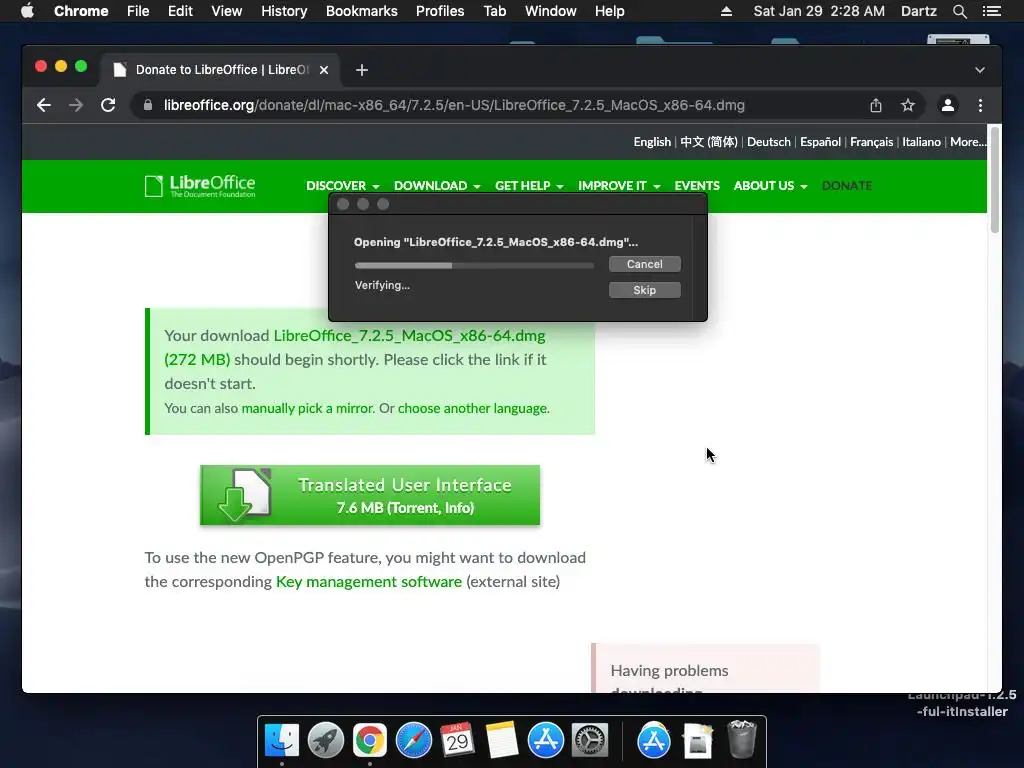Skip the dmg verification
Viewport: 1024px width, 768px height.
pos(645,290)
